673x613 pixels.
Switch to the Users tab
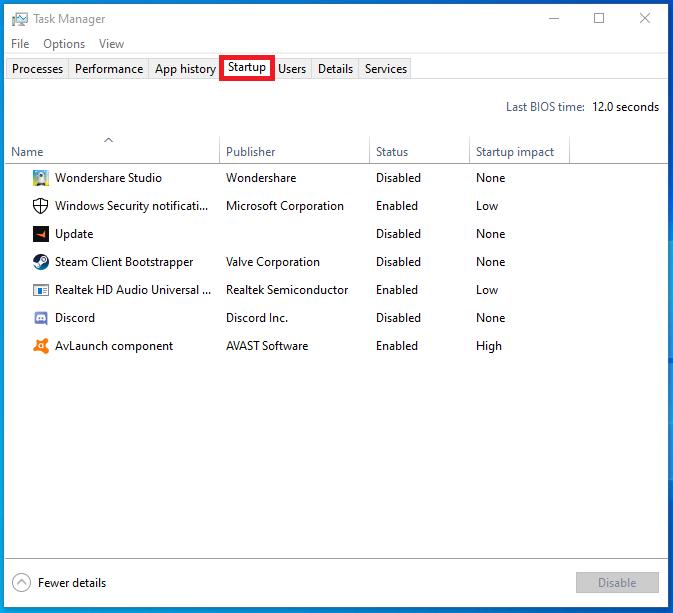click(x=292, y=69)
